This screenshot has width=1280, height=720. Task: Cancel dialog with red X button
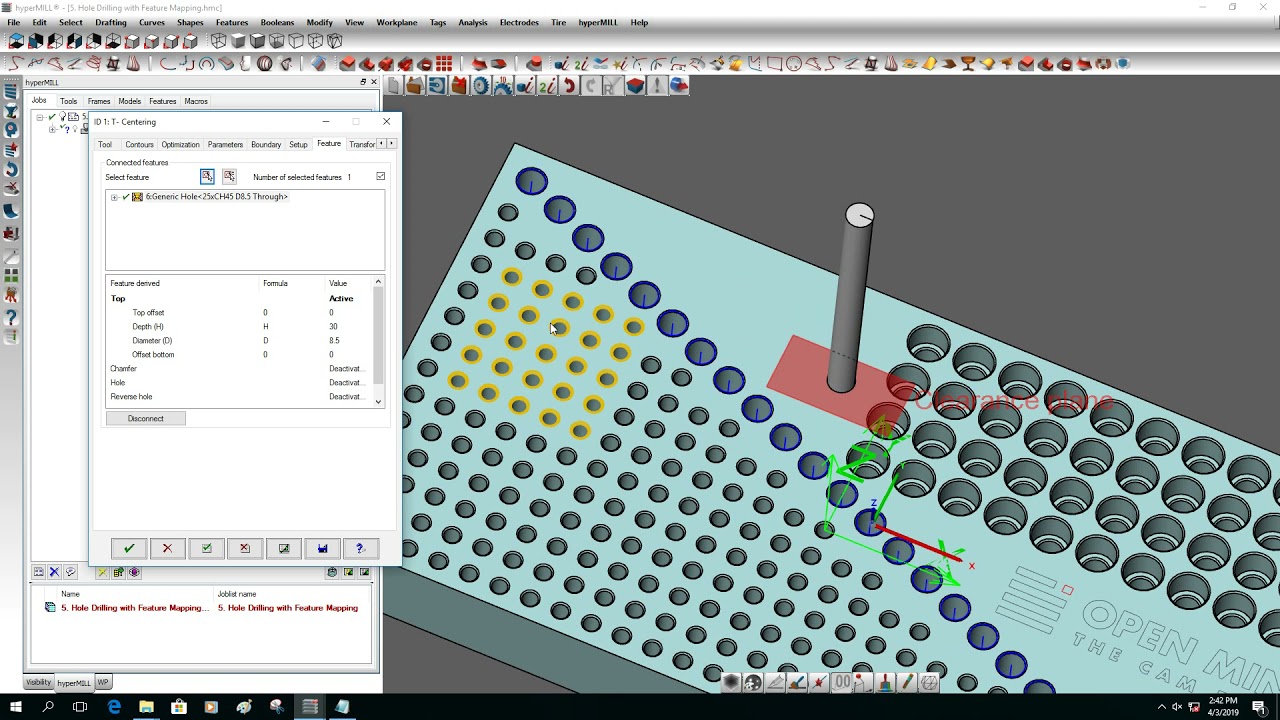pos(167,548)
